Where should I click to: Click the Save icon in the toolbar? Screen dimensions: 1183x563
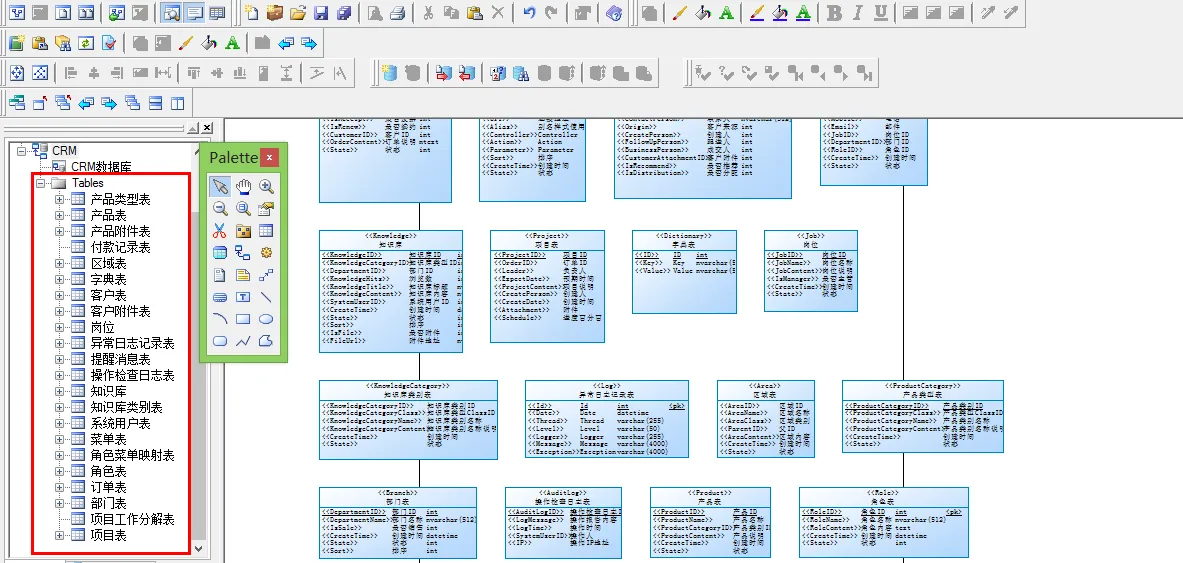[321, 13]
